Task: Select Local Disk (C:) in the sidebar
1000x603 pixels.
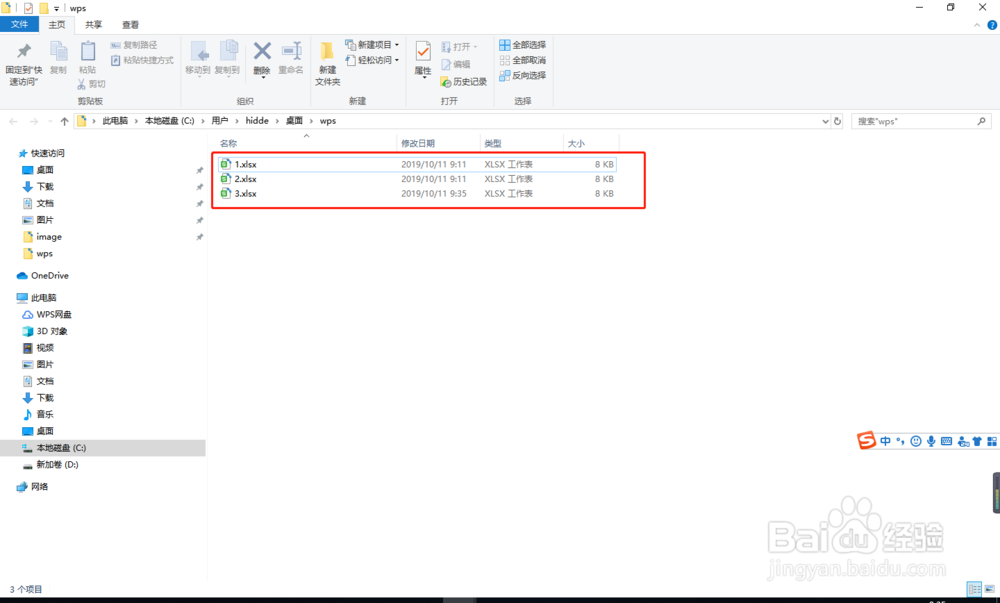Action: click(61, 447)
